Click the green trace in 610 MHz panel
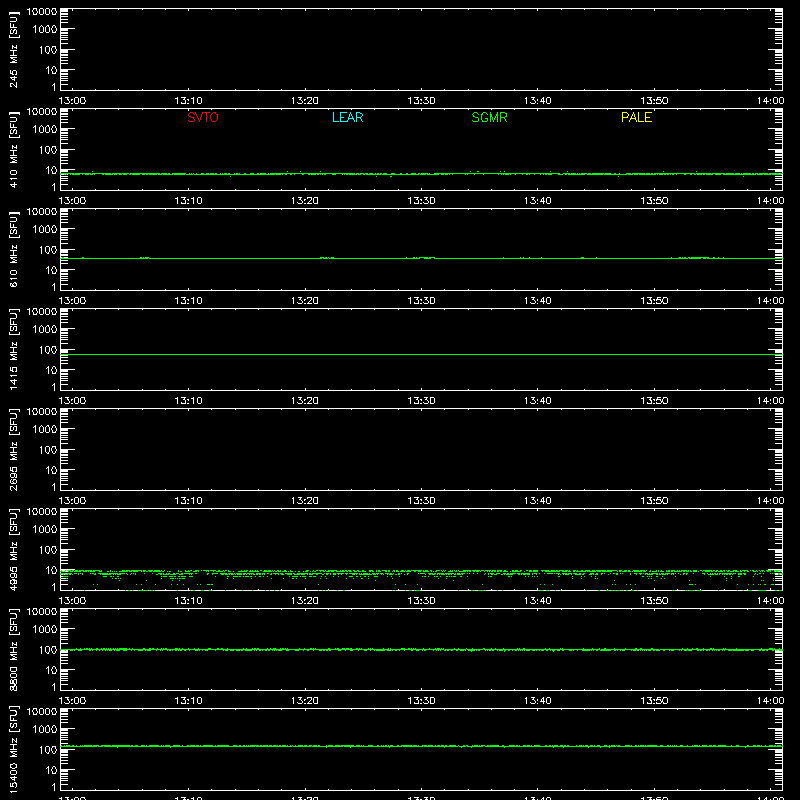 point(421,258)
